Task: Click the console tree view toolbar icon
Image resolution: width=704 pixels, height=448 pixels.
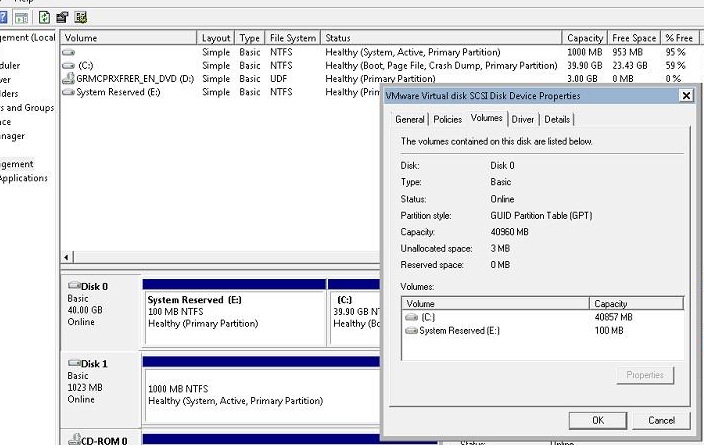Action: click(x=20, y=17)
